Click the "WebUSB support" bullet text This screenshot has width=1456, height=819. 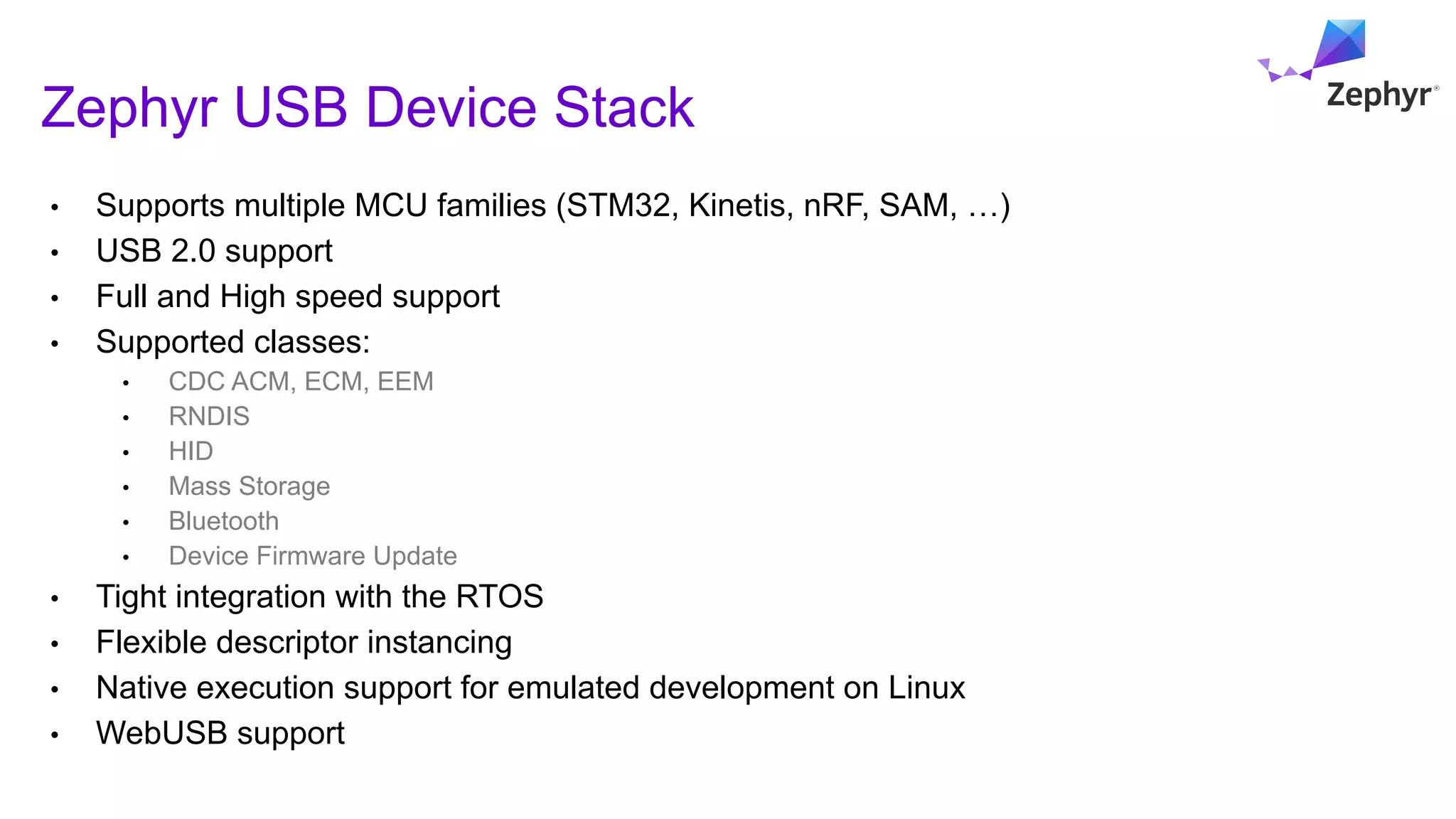pos(220,733)
